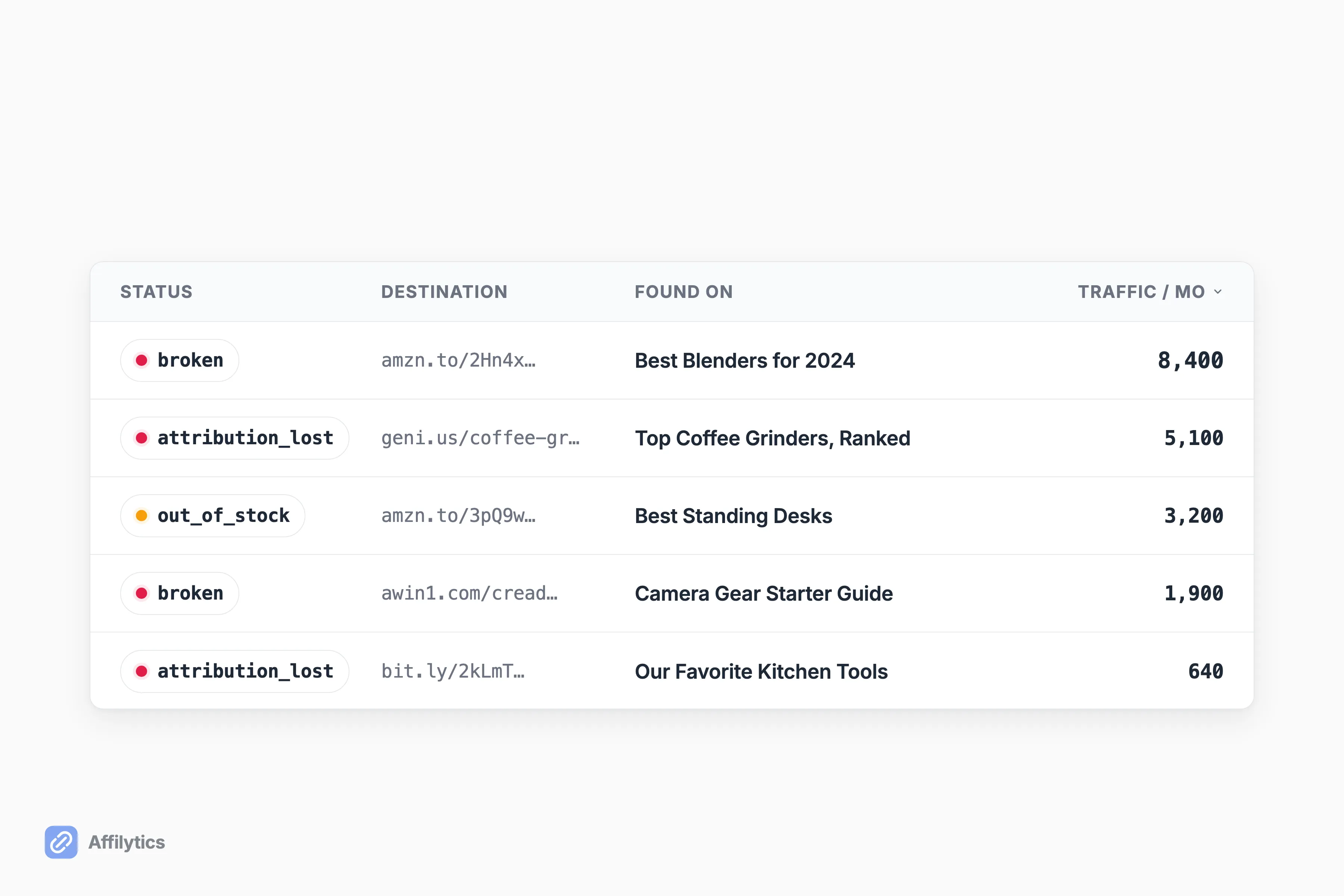Open Our Favorite Kitchen Tools page
Image resolution: width=1344 pixels, height=896 pixels.
[761, 671]
